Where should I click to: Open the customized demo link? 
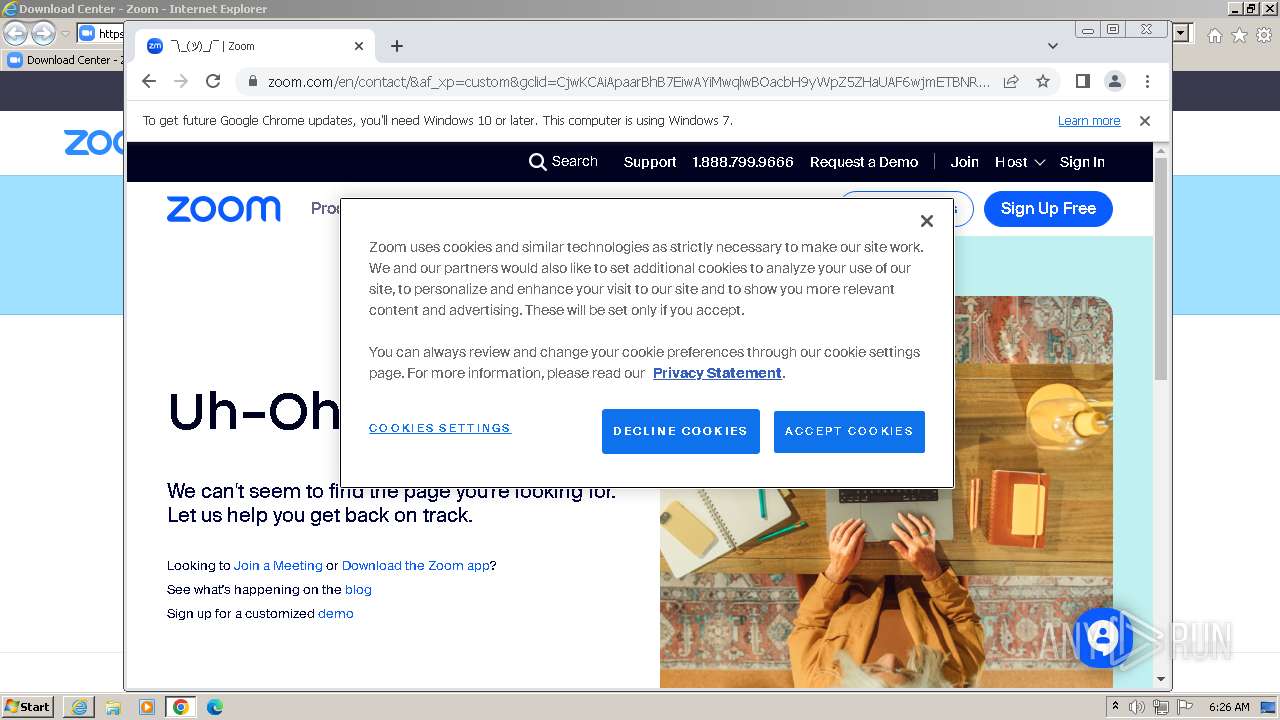point(336,614)
